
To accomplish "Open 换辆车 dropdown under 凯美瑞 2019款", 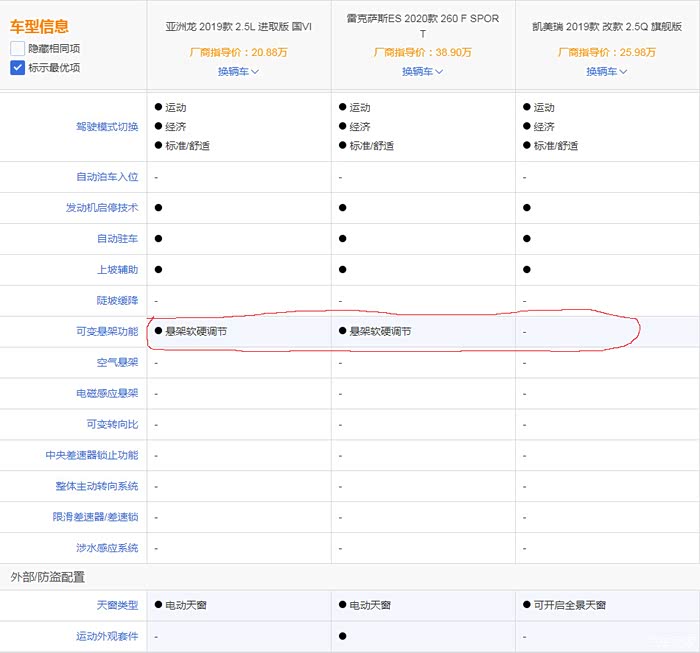I will pos(606,71).
